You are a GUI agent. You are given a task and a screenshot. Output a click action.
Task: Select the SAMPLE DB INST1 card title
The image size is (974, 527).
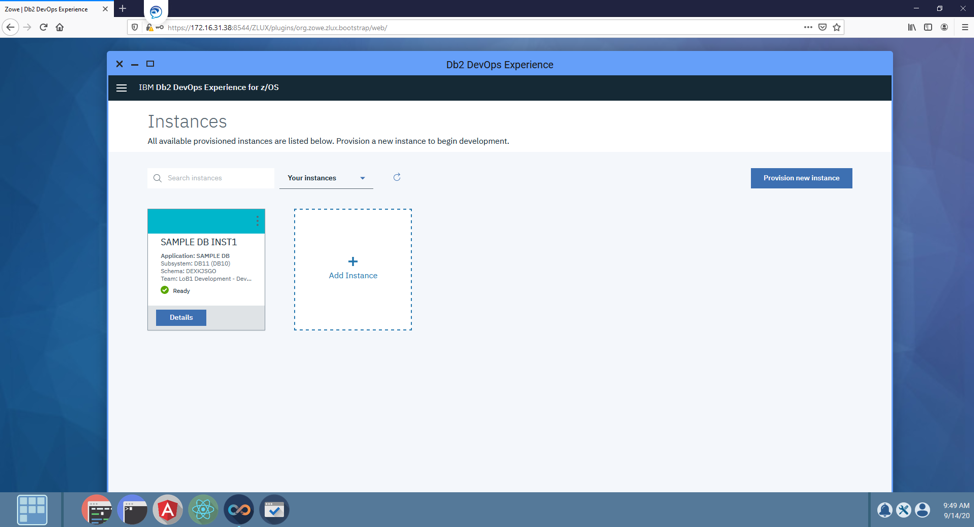click(199, 242)
